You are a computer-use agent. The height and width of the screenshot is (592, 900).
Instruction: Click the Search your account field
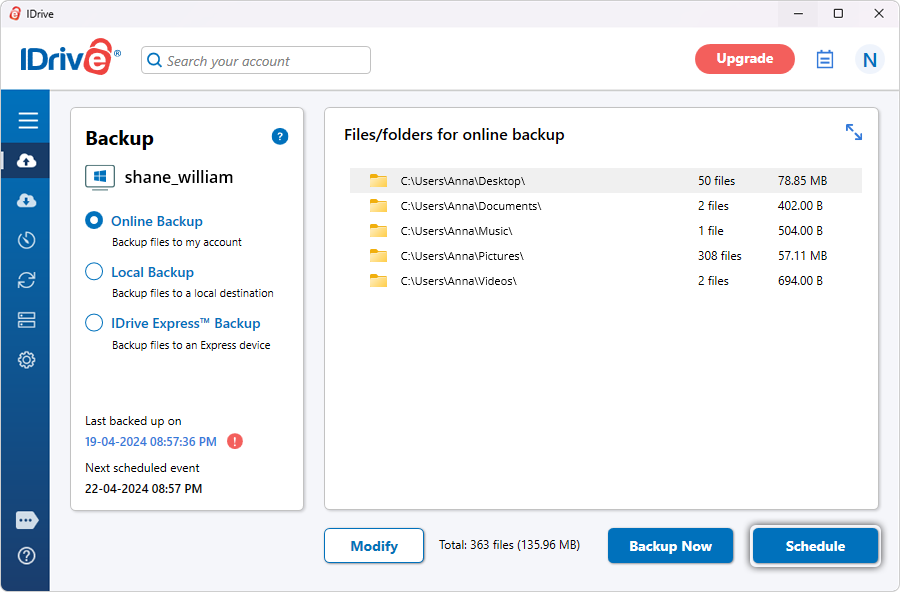[x=256, y=60]
